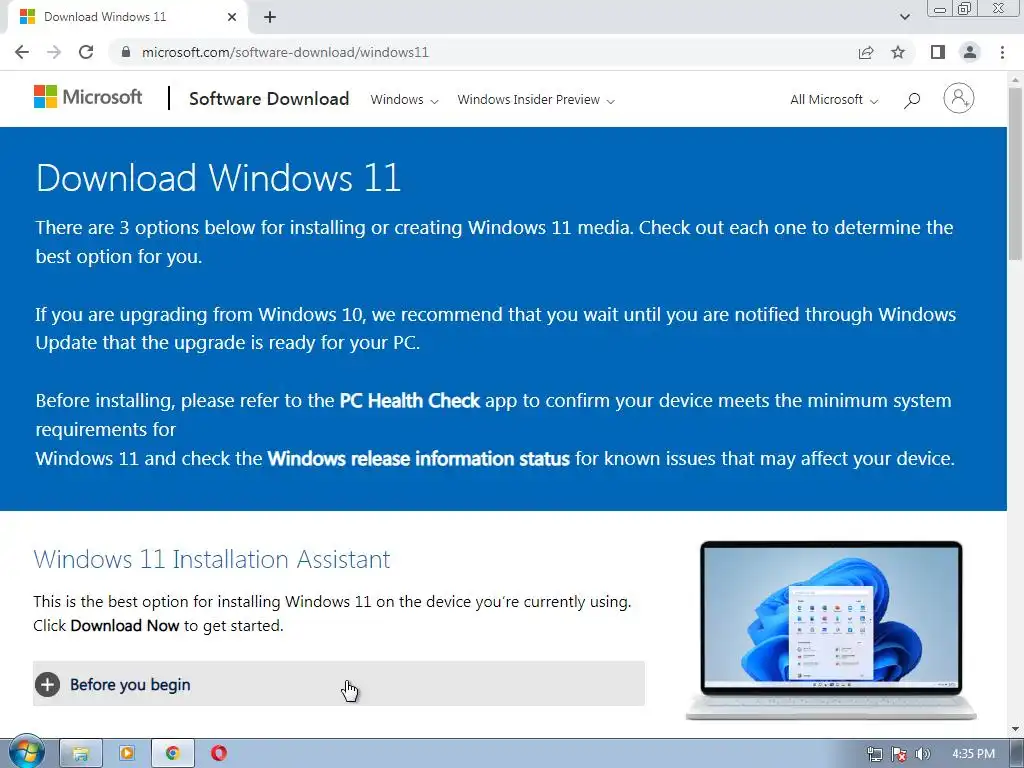This screenshot has width=1024, height=768.
Task: Open File Explorer from the taskbar
Action: click(81, 754)
